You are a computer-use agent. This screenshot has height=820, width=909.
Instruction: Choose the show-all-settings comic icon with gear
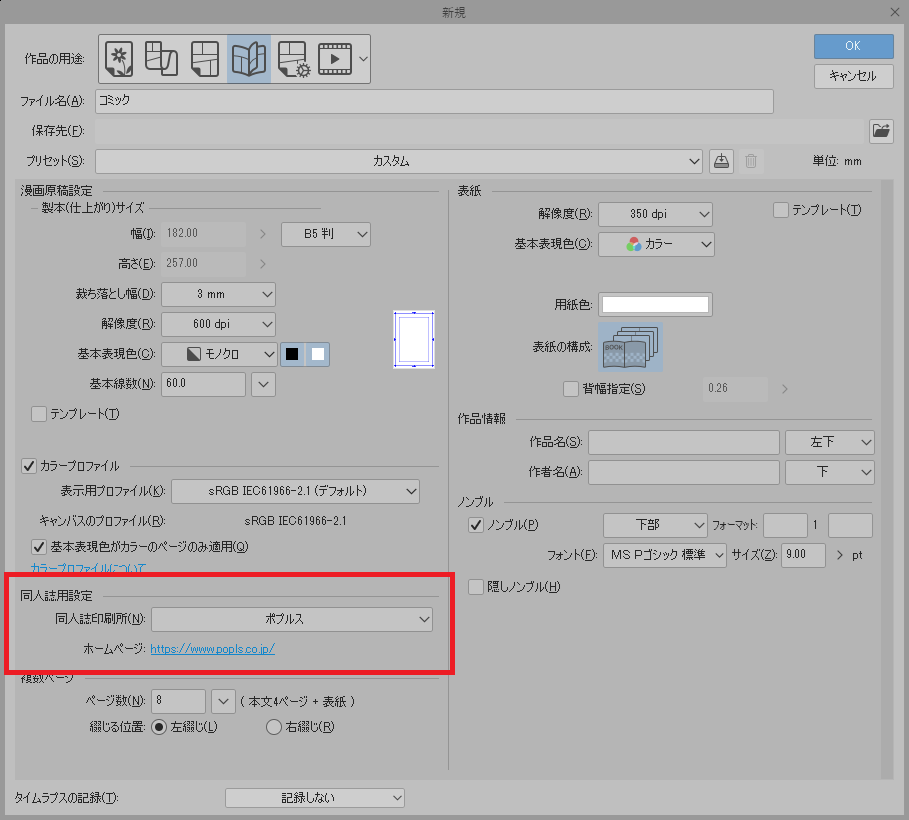click(292, 59)
